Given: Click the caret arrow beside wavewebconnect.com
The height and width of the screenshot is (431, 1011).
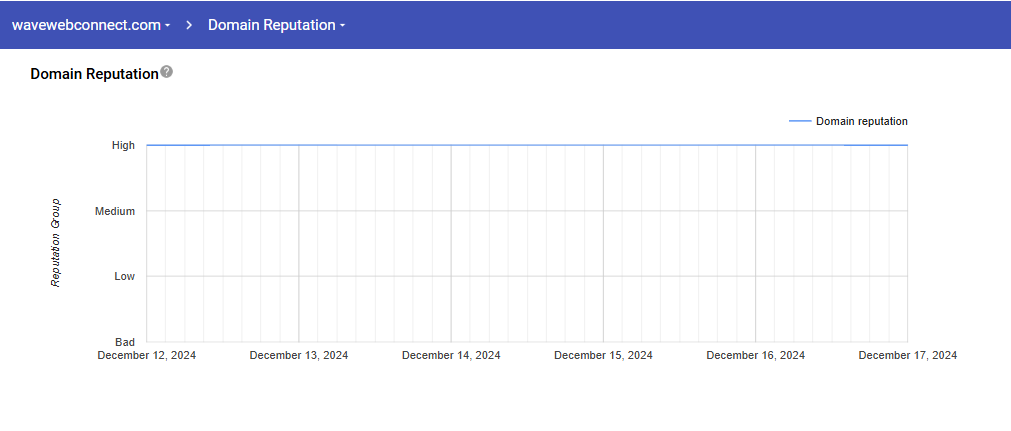Looking at the screenshot, I should (x=167, y=26).
